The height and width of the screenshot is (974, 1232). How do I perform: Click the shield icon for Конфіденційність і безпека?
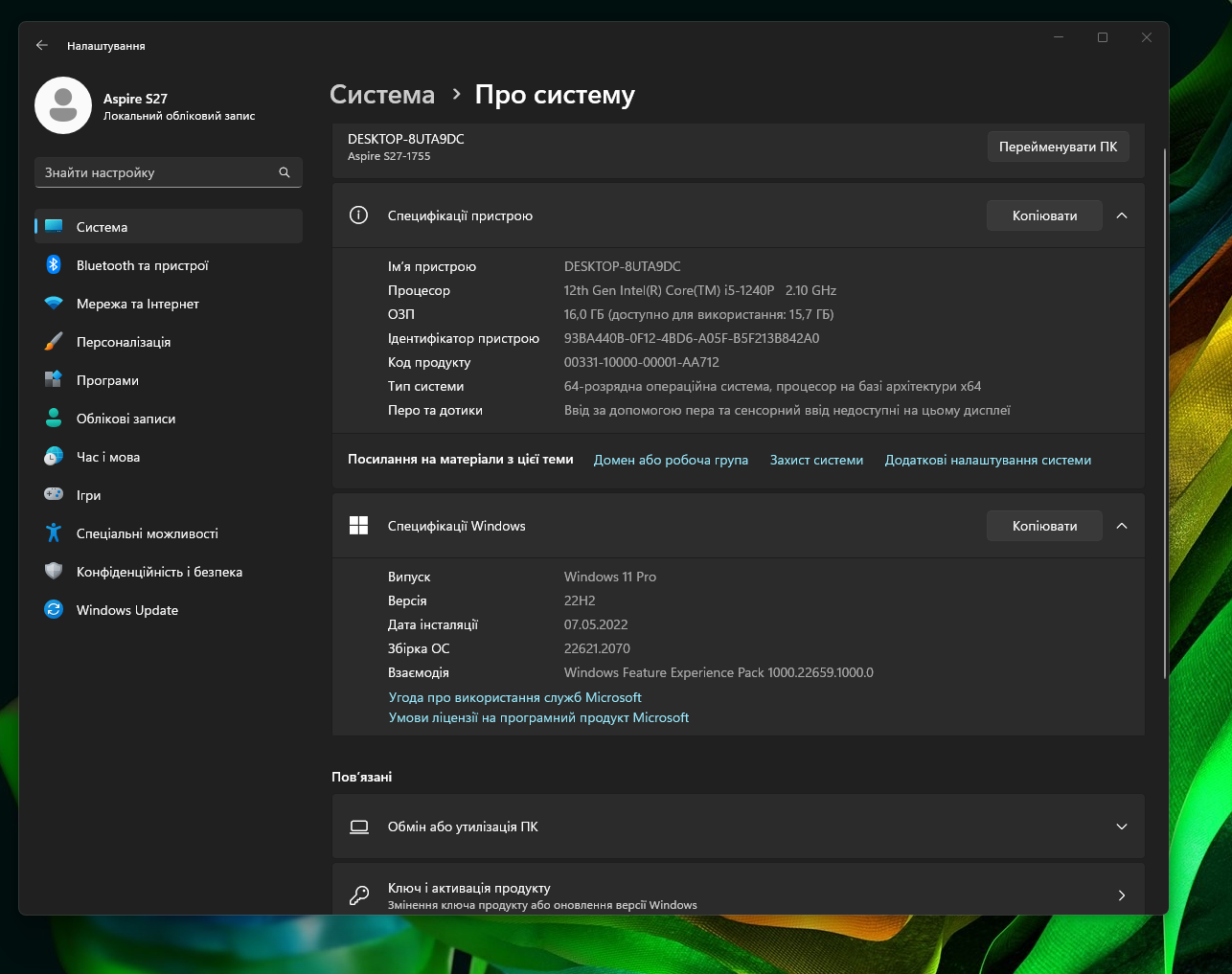(54, 572)
